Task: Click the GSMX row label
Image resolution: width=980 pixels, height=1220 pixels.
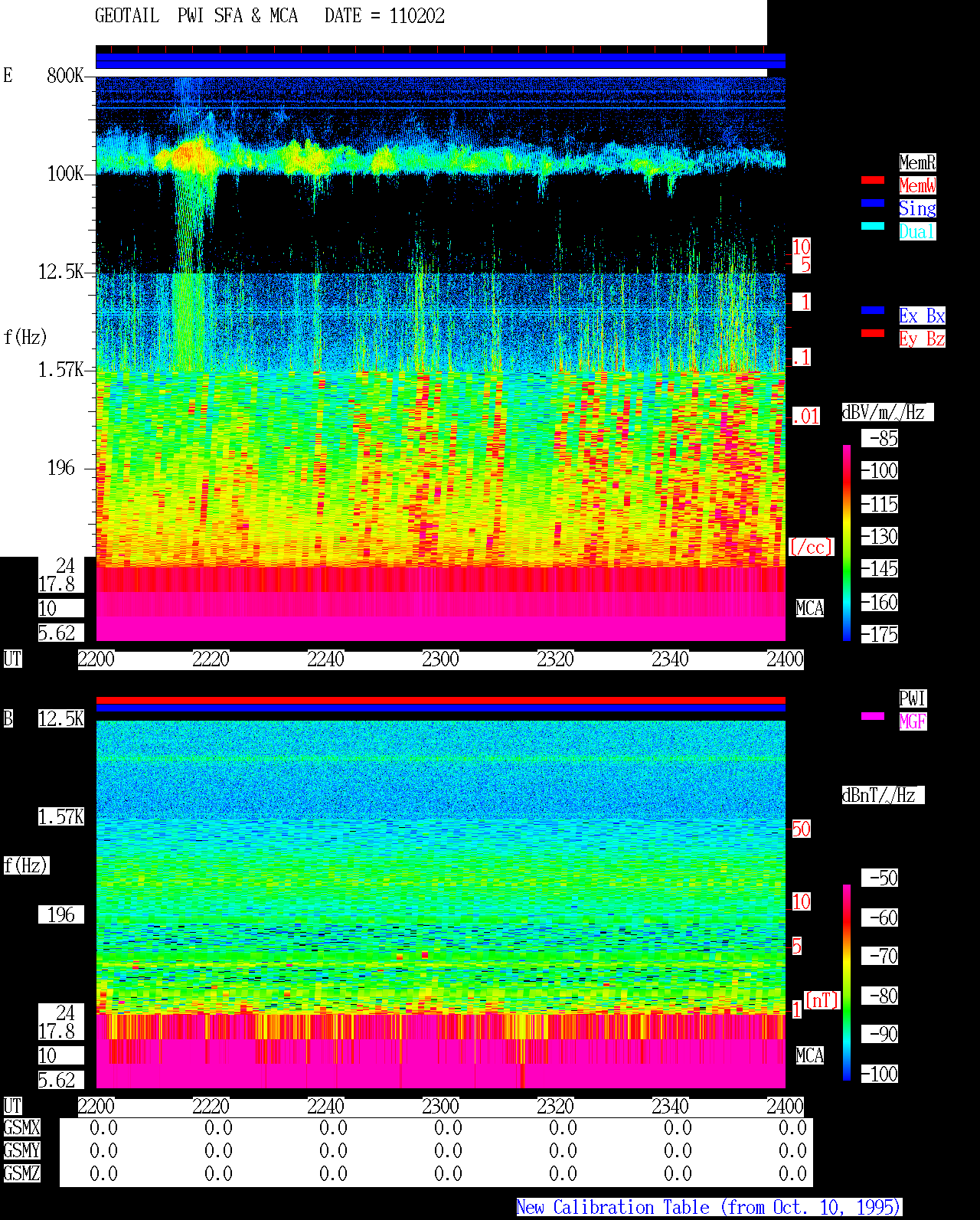Action: [x=21, y=1128]
